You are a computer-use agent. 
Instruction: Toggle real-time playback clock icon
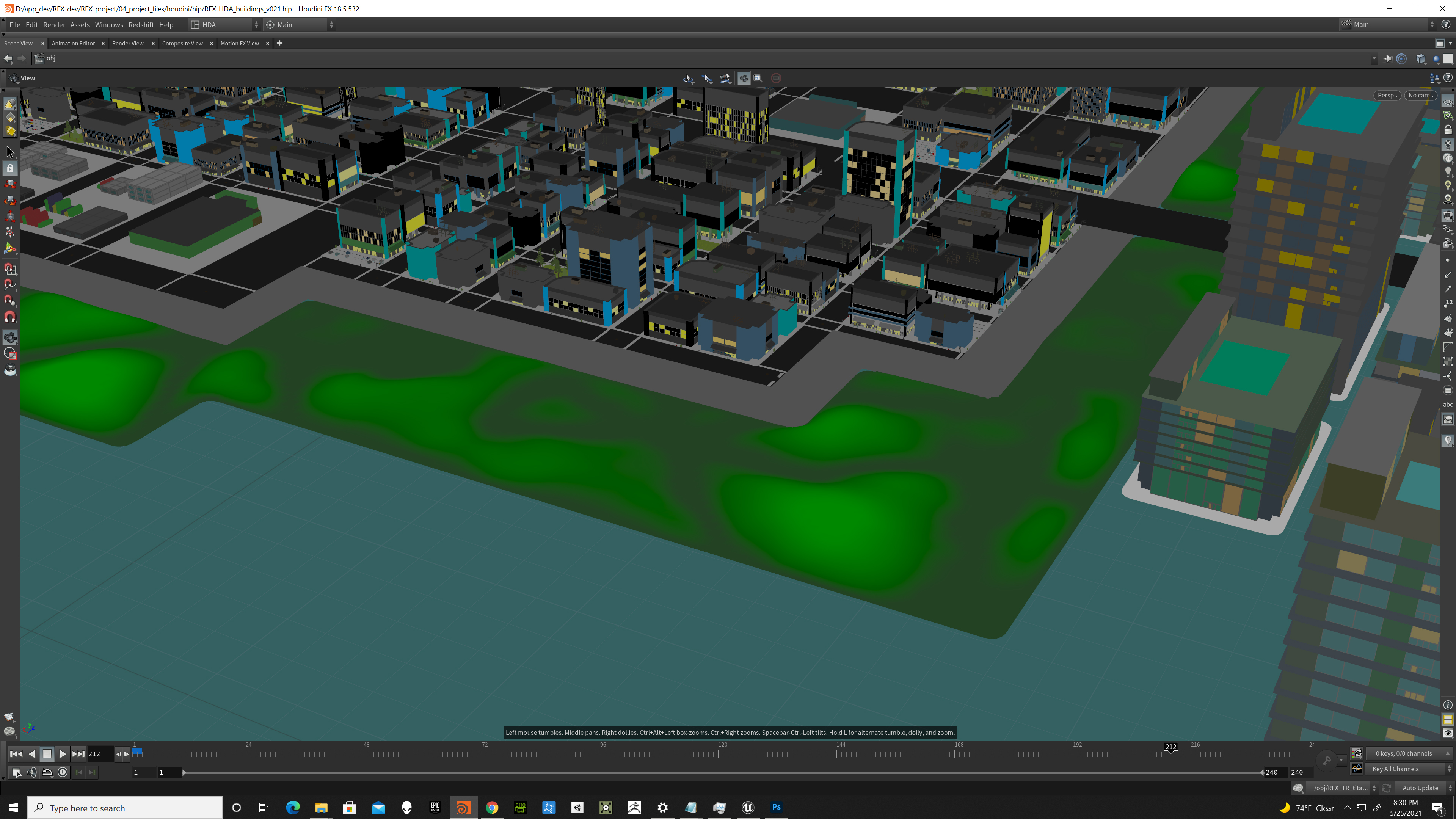click(63, 772)
